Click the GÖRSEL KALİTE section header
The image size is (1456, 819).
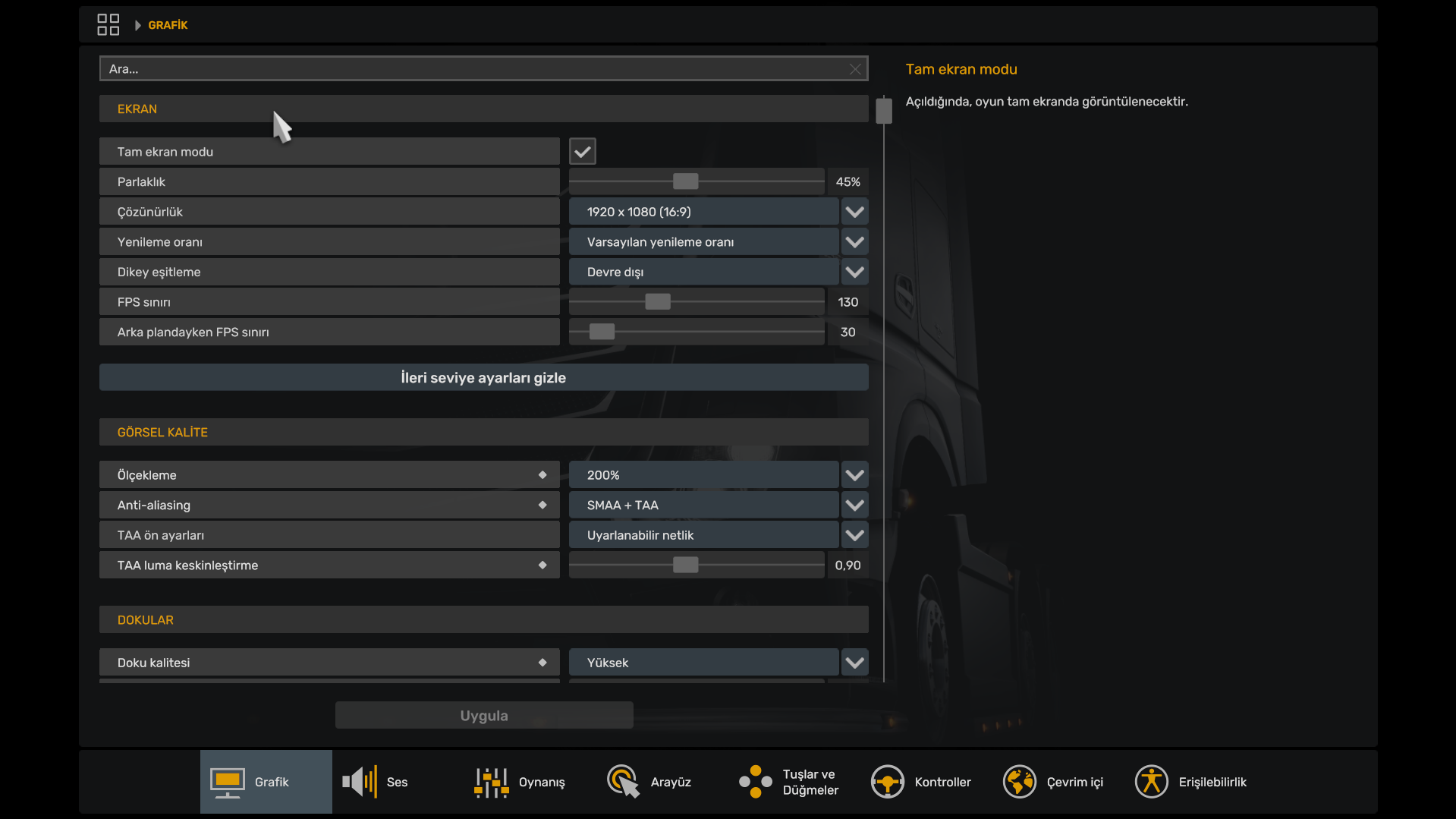click(483, 432)
